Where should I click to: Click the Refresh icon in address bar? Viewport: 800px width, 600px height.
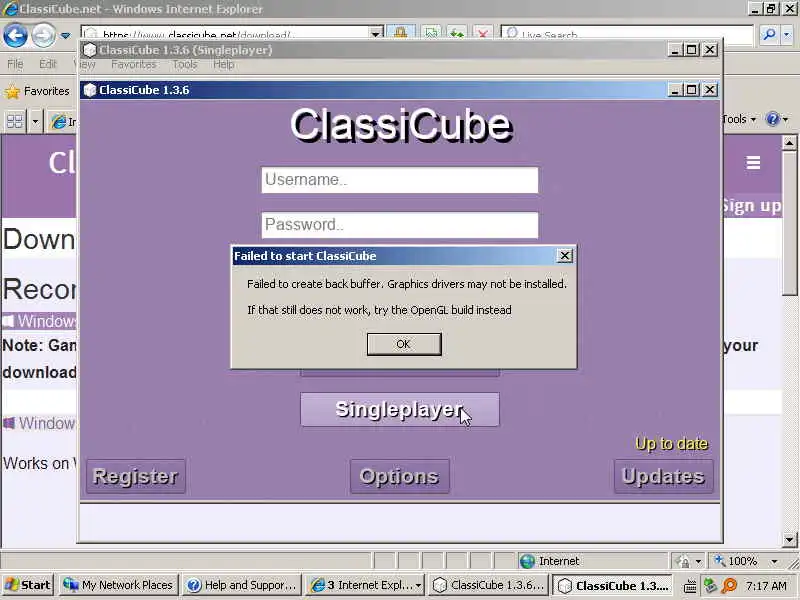pyautogui.click(x=457, y=34)
